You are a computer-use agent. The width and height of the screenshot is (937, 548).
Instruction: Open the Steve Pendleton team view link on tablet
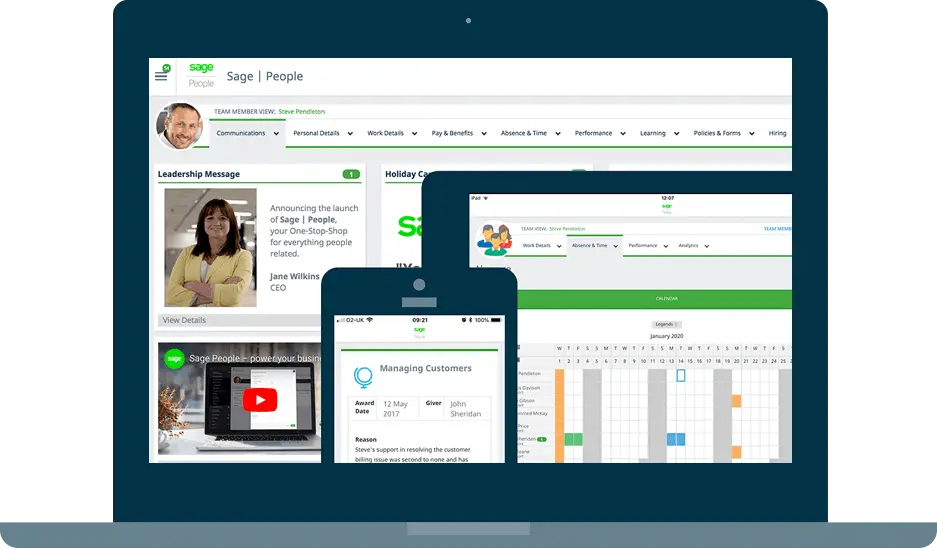click(x=567, y=229)
